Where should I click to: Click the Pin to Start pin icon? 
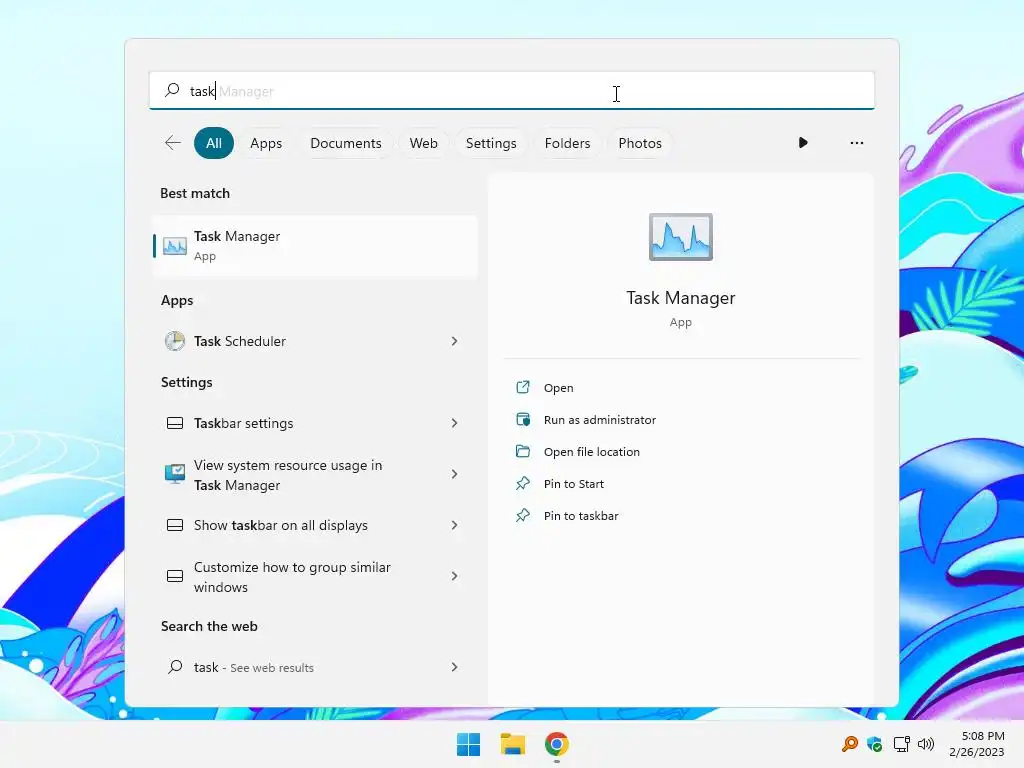coord(523,483)
